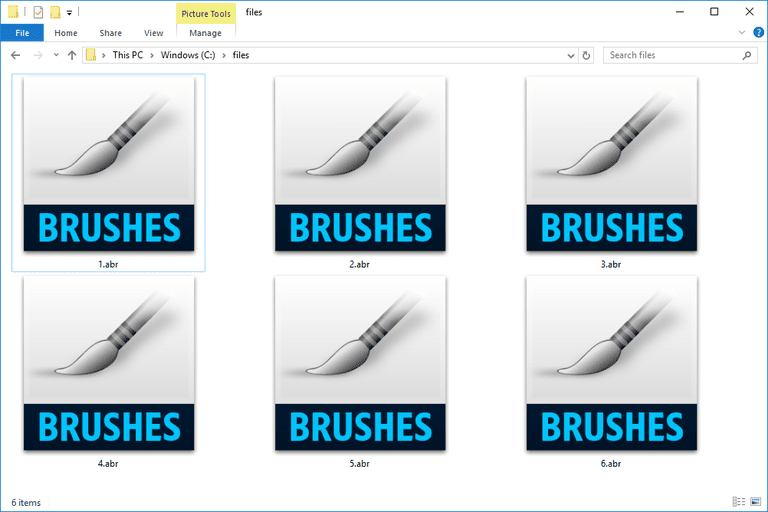768x512 pixels.
Task: Switch to the Home ribbon tab
Action: [66, 33]
